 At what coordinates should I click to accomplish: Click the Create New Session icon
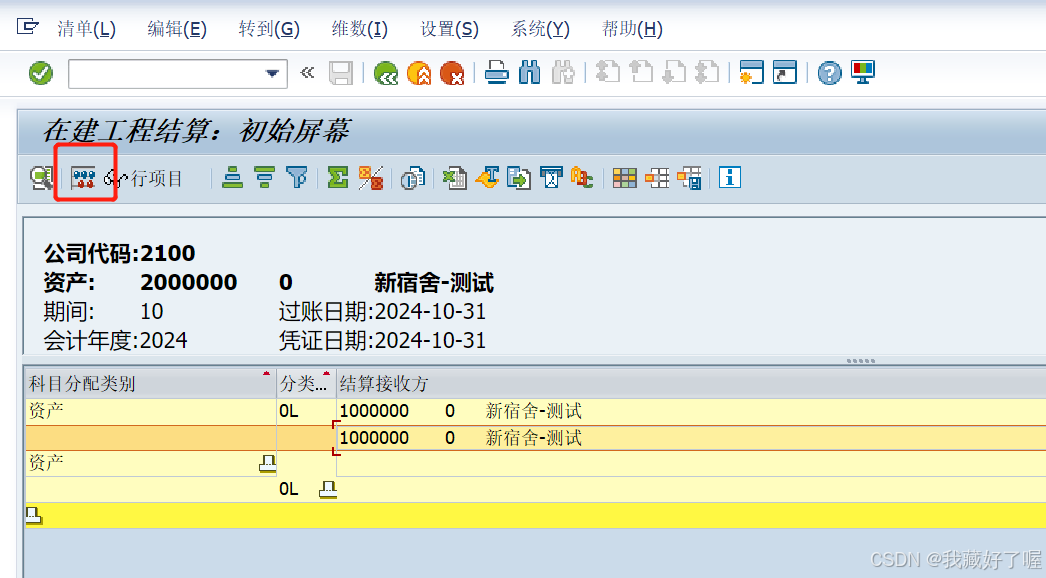pos(751,73)
